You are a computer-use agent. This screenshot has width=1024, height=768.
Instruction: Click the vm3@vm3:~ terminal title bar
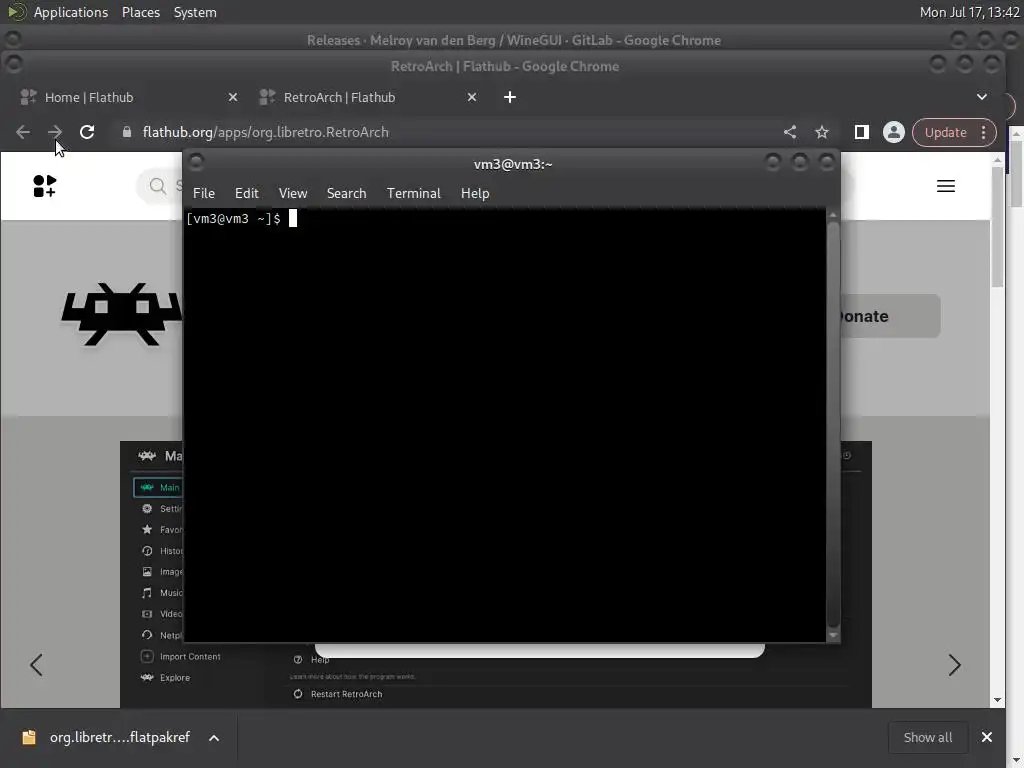click(x=513, y=164)
